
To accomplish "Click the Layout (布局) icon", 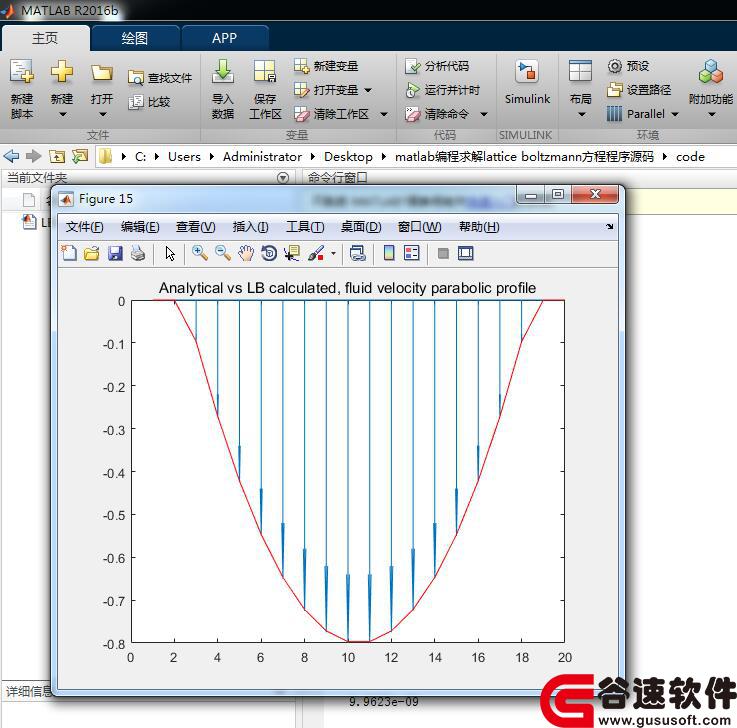I will click(580, 71).
